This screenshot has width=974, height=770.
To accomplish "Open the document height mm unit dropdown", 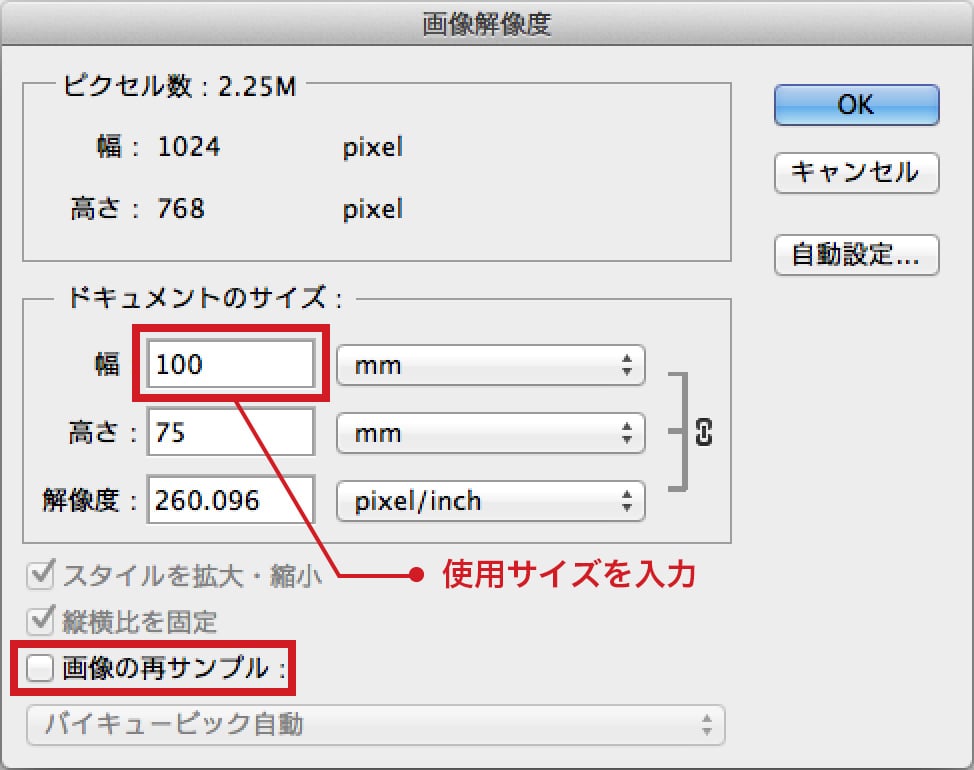I will point(491,434).
